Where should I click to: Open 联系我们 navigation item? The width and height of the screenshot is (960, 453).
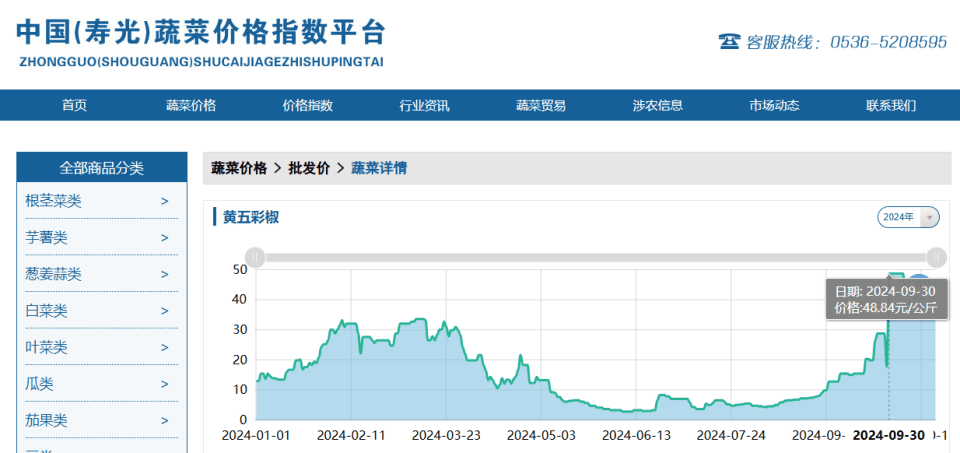(x=891, y=105)
